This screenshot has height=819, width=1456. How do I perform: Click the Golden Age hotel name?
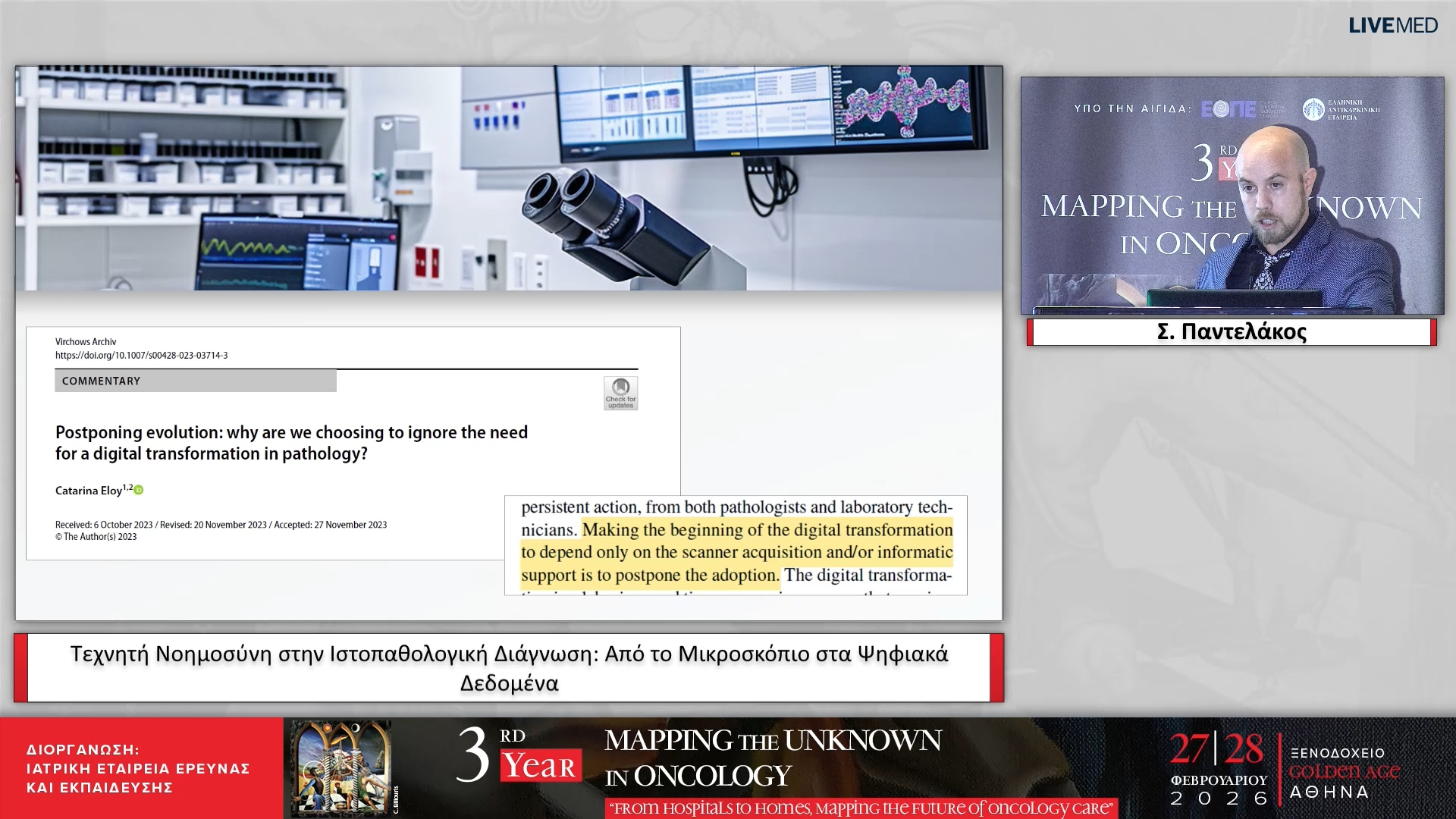pyautogui.click(x=1344, y=771)
